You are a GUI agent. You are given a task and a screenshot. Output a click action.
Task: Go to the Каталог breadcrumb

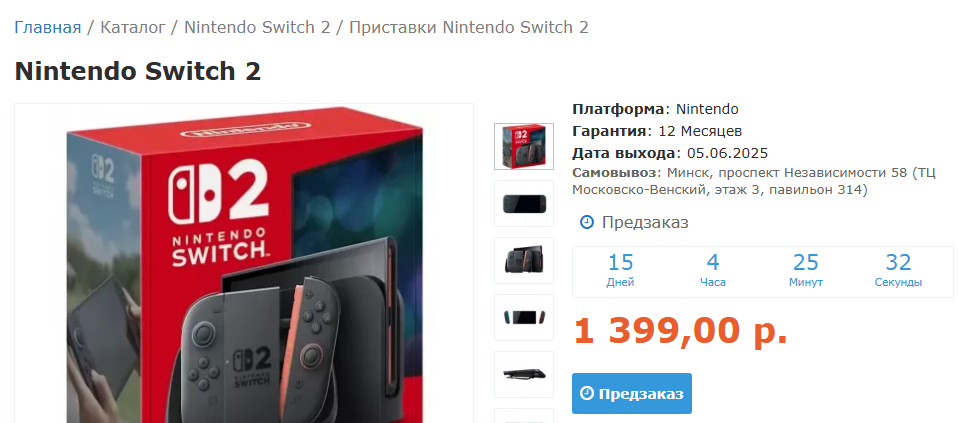(x=133, y=27)
